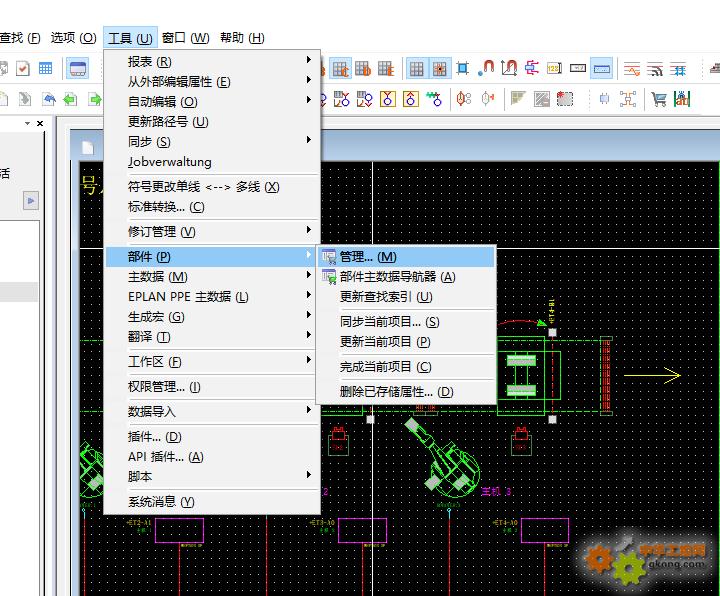720x596 pixels.
Task: Click the green zigzag connection icon
Action: pyautogui.click(x=434, y=99)
